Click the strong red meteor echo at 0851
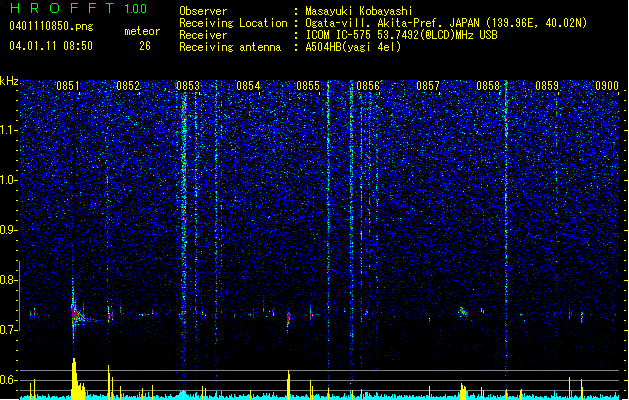This screenshot has width=629, height=400. click(75, 314)
